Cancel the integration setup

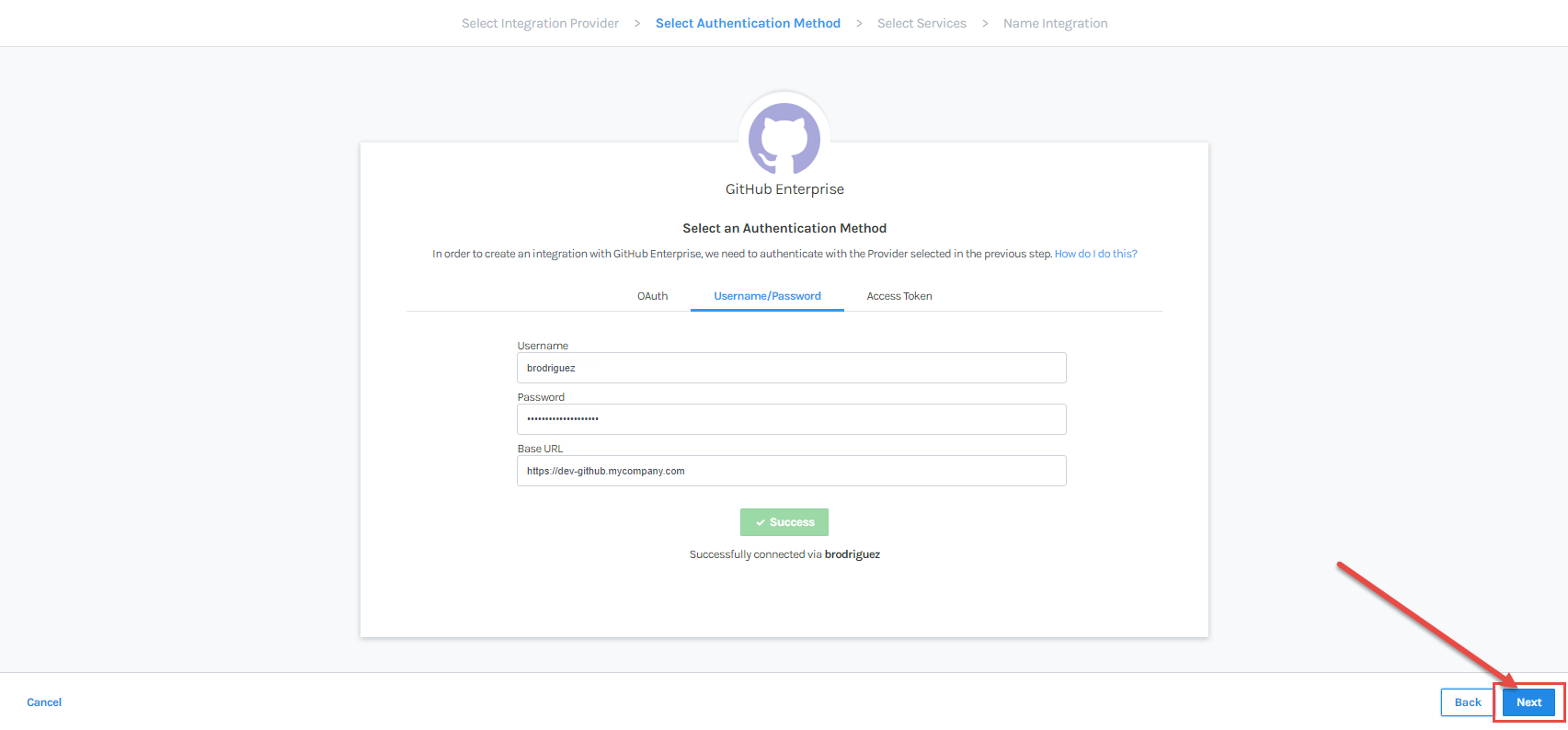[x=44, y=702]
